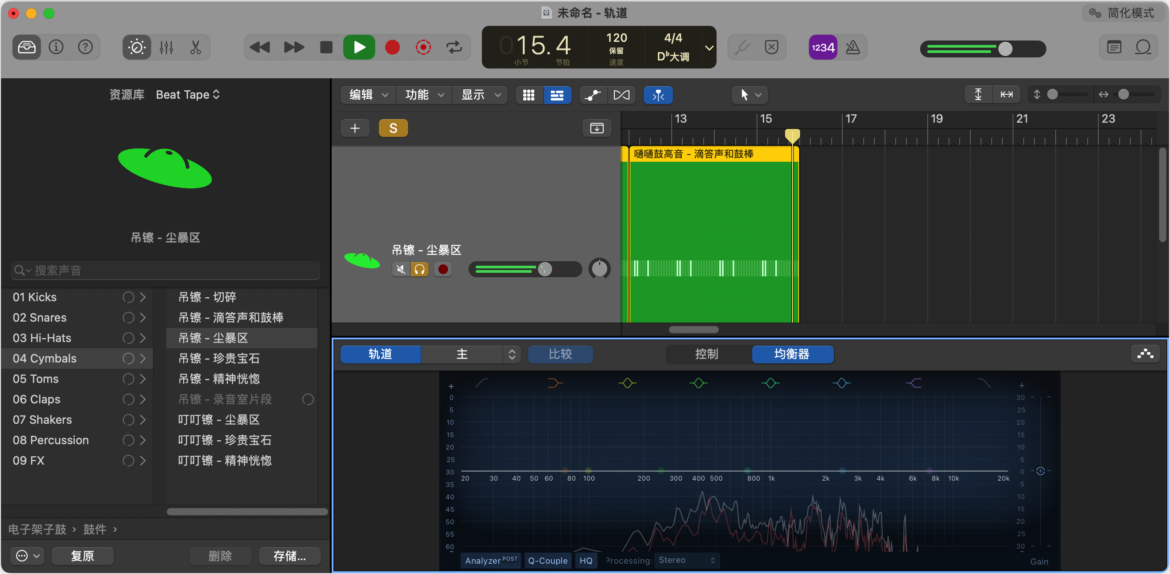Click the 存储... save button
Screen dimensions: 1170x574
tap(290, 556)
